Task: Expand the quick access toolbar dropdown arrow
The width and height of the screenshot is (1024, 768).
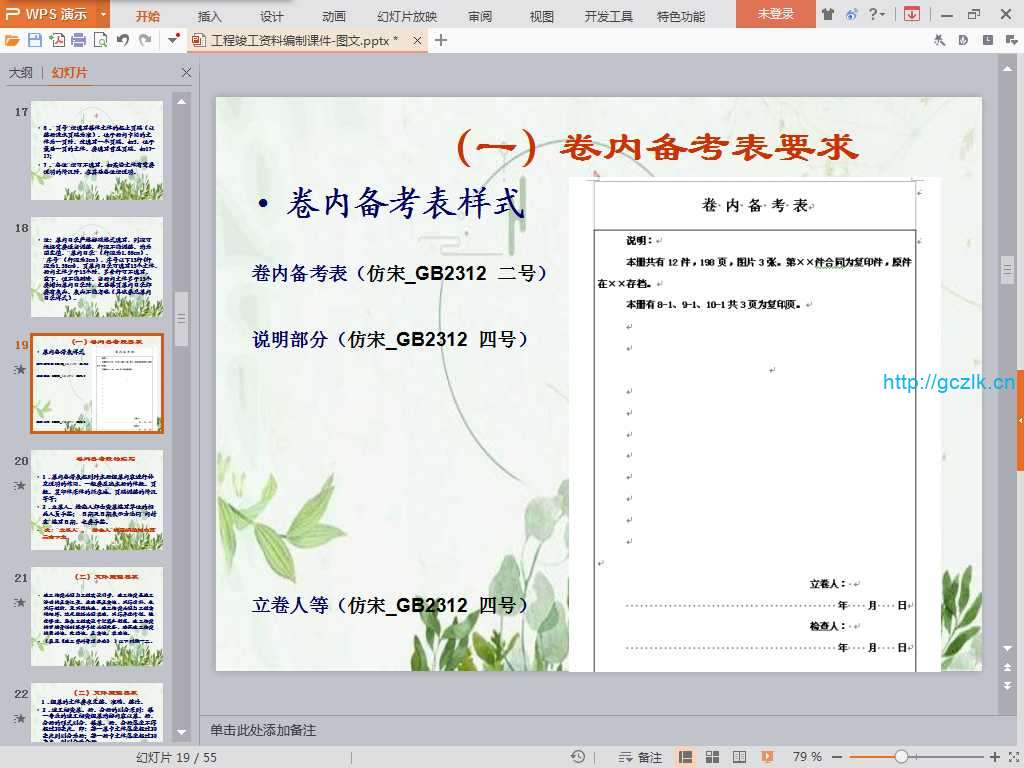Action: click(x=174, y=40)
